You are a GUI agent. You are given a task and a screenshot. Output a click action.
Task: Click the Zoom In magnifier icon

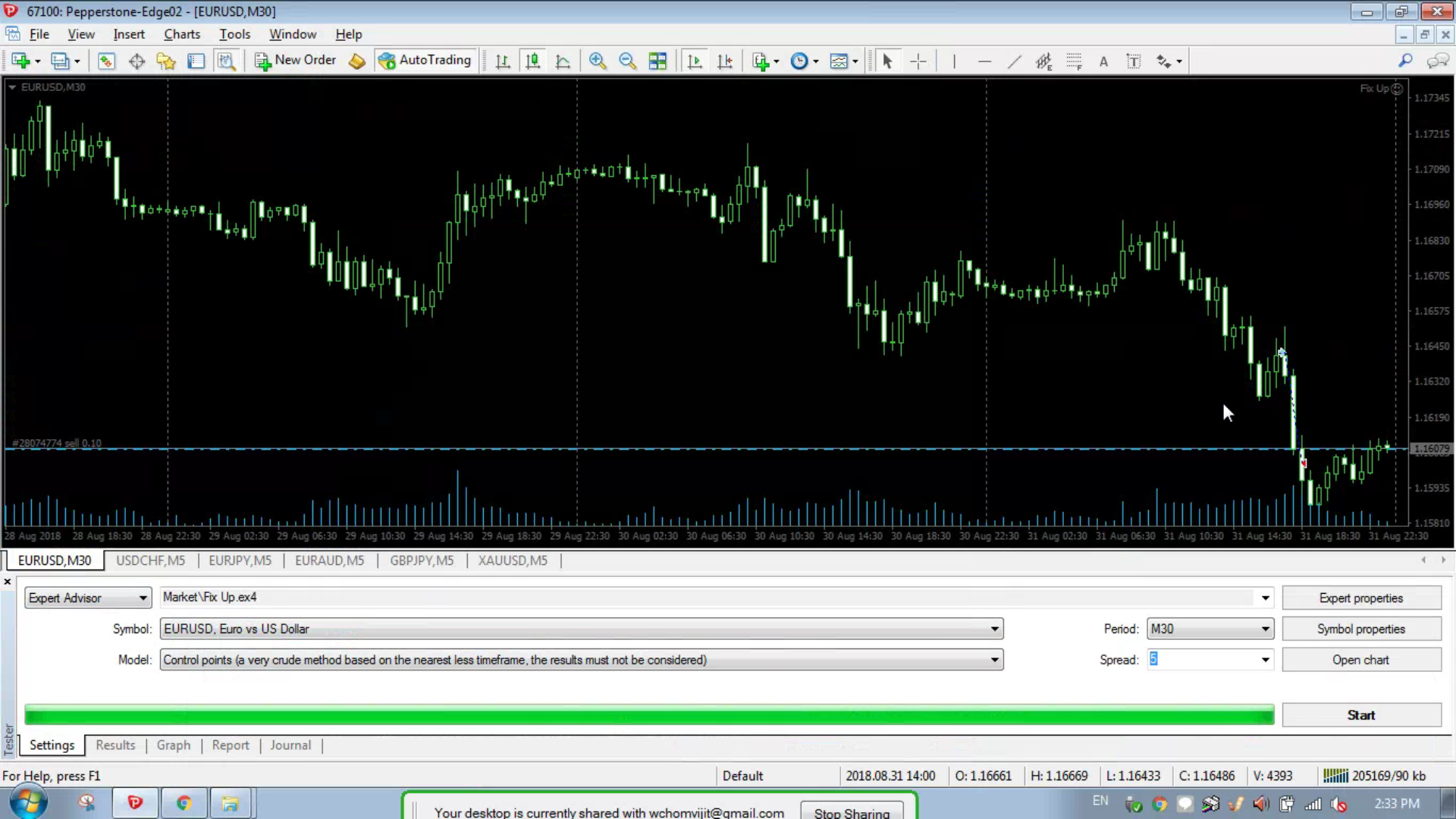pyautogui.click(x=598, y=61)
